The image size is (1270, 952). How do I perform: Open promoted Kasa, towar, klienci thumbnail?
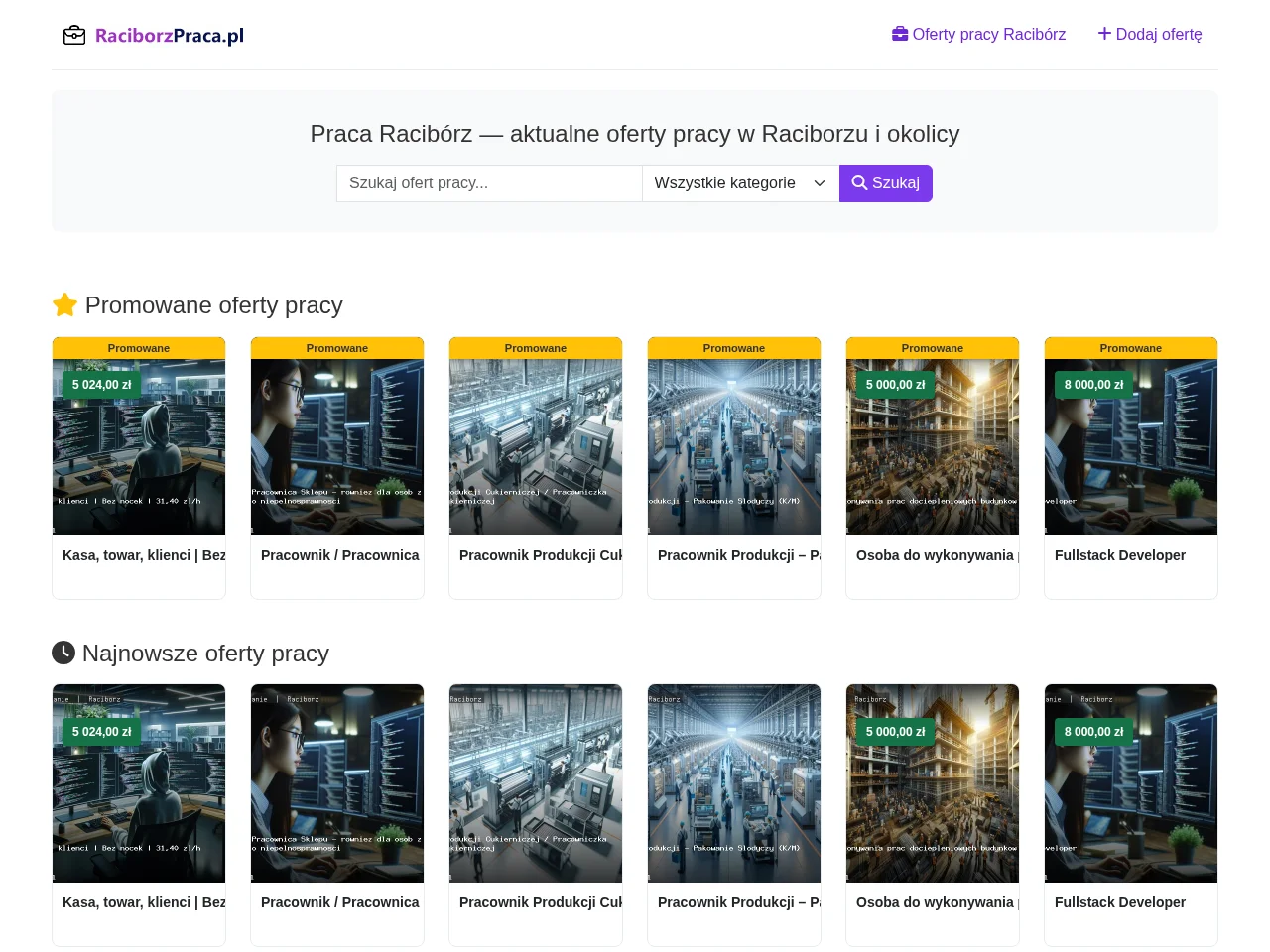[x=139, y=447]
